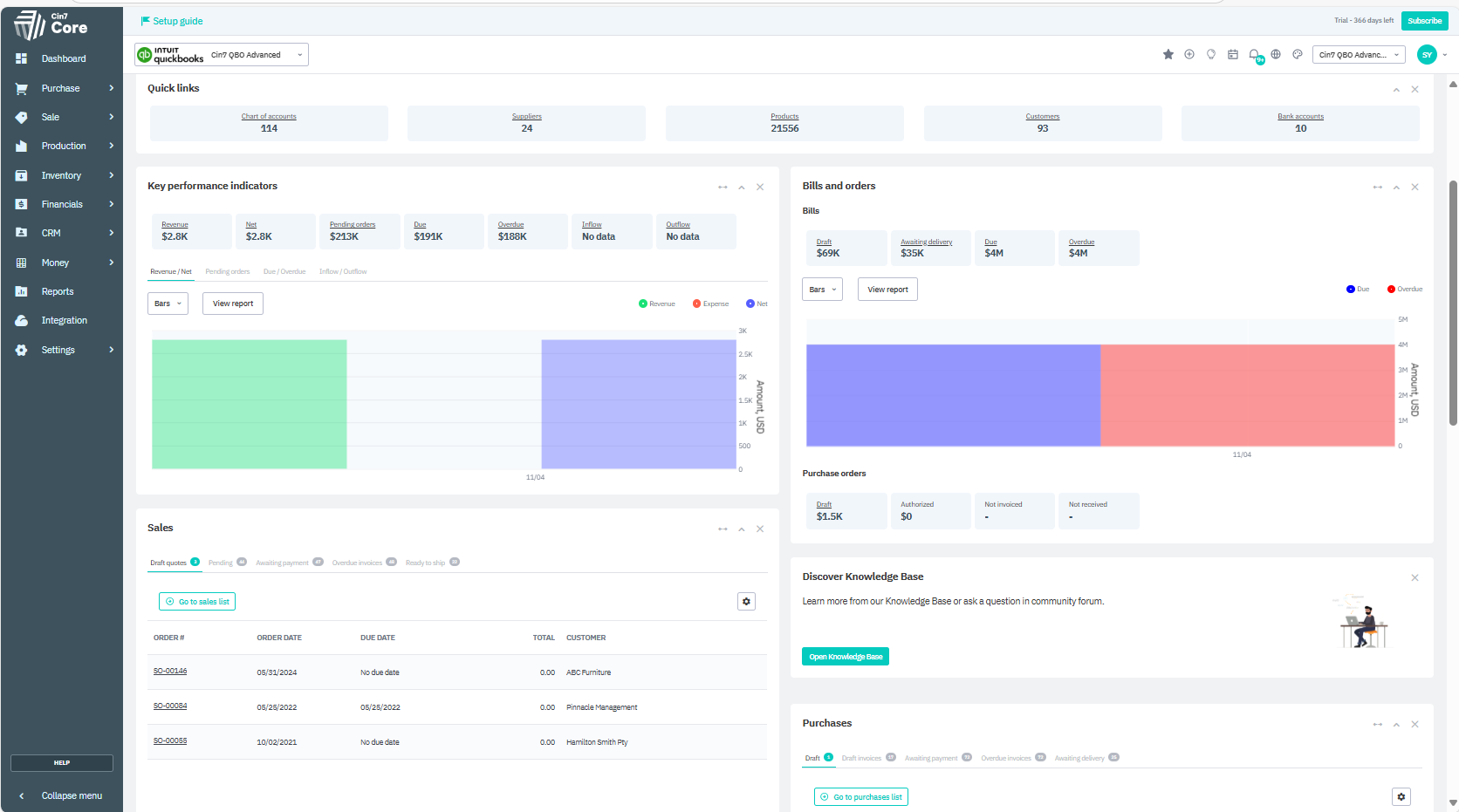1459x812 pixels.
Task: Collapse the Sales widget
Action: pos(741,529)
